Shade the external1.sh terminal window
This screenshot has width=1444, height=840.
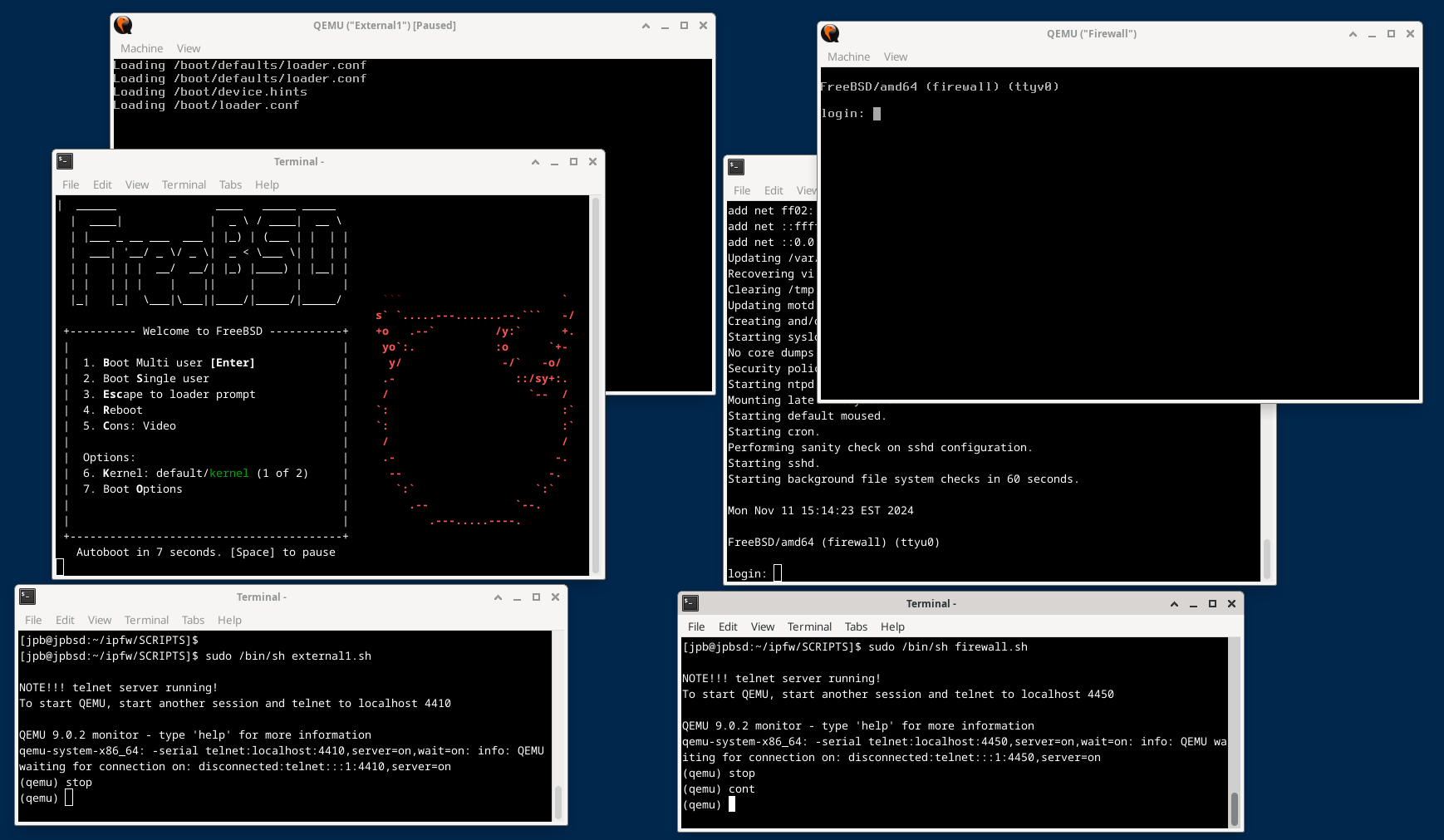pyautogui.click(x=498, y=597)
